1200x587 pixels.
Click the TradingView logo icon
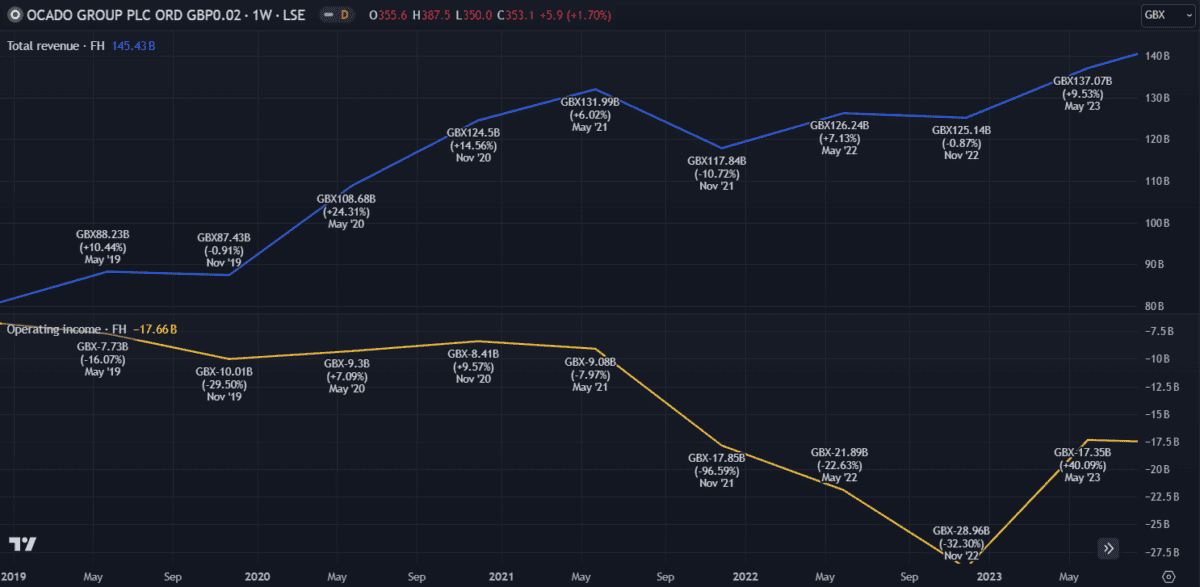tap(23, 544)
